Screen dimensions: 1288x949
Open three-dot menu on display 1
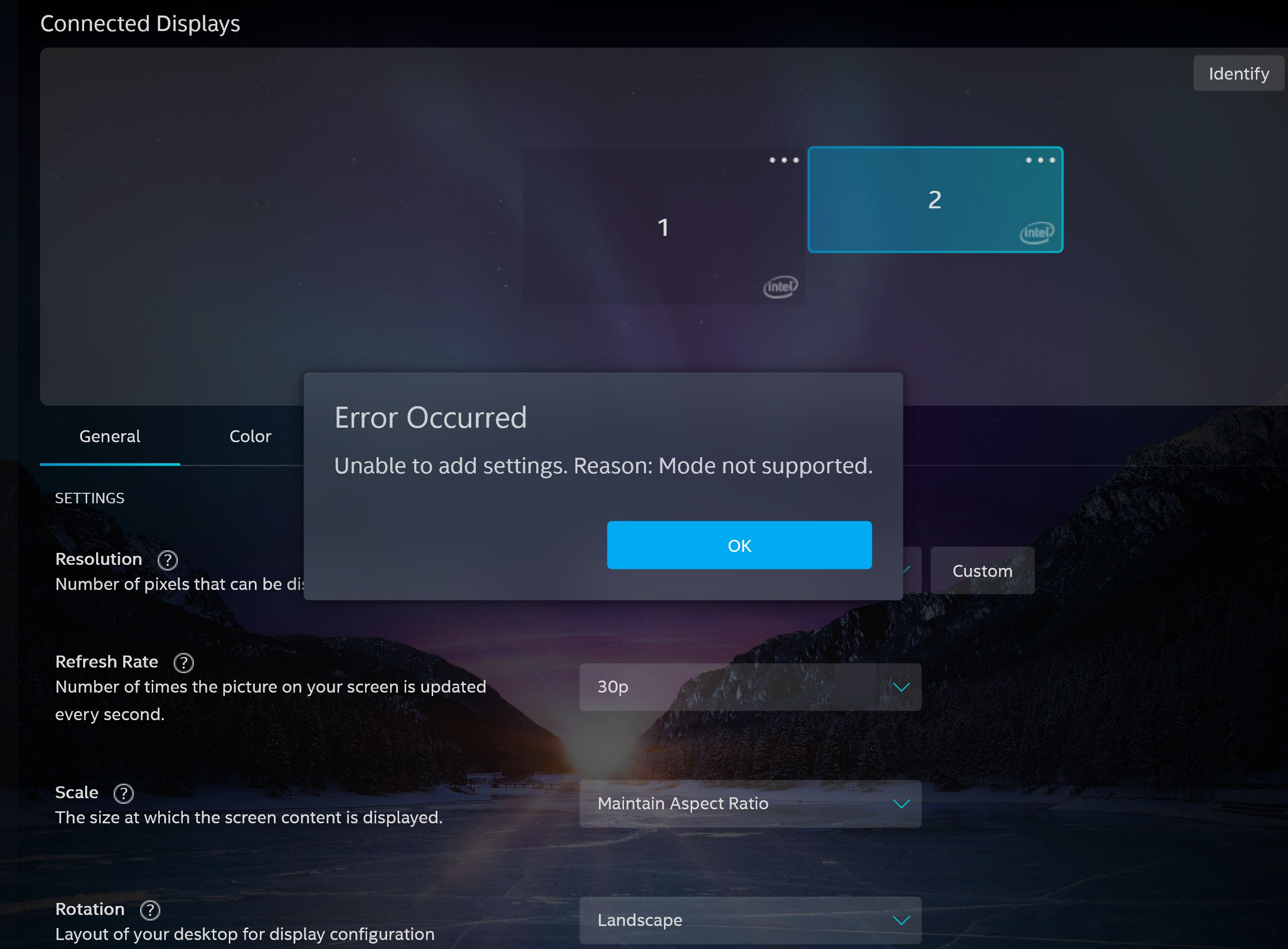tap(784, 160)
